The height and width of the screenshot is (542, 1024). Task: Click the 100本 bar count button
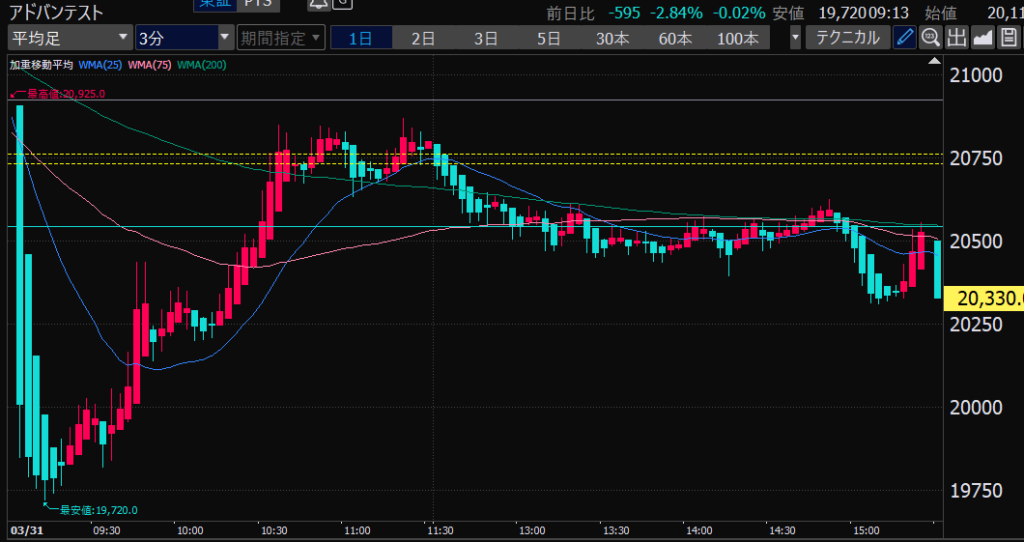pyautogui.click(x=737, y=38)
